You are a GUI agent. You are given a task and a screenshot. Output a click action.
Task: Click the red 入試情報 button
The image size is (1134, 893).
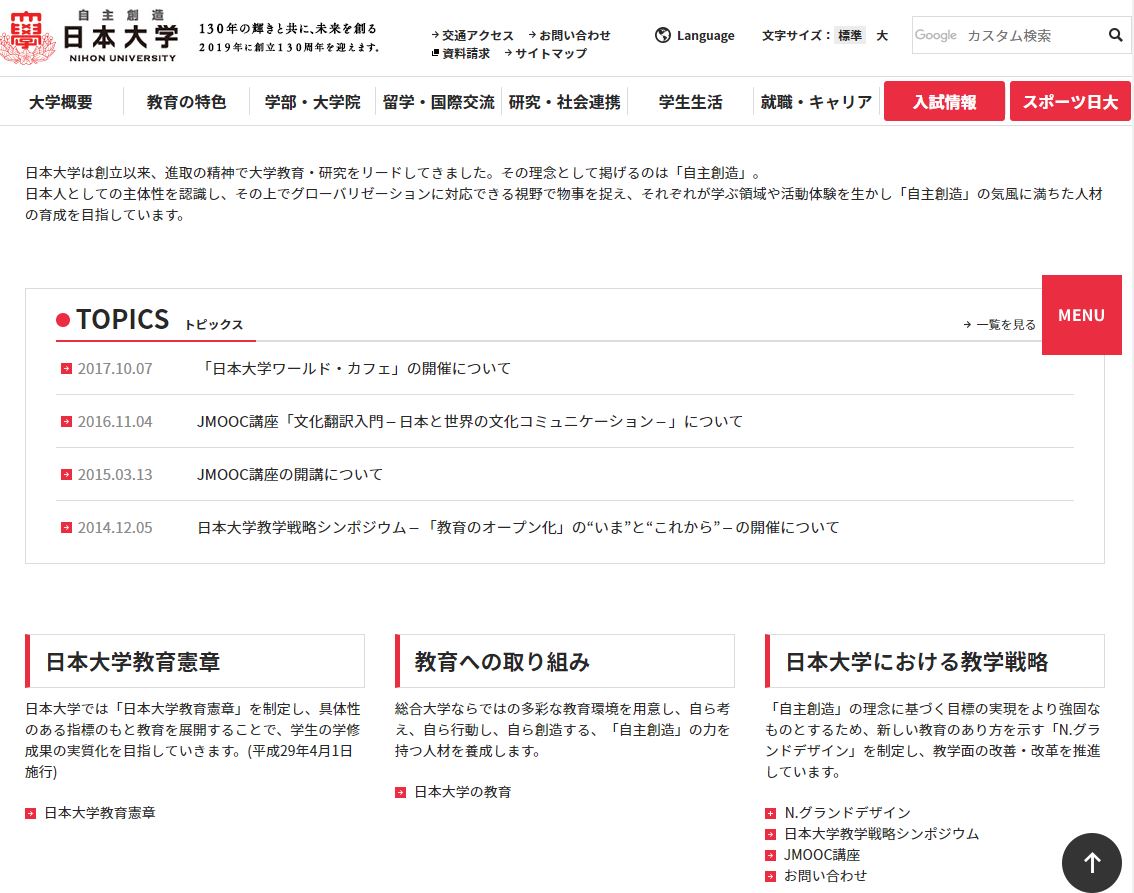pos(944,101)
